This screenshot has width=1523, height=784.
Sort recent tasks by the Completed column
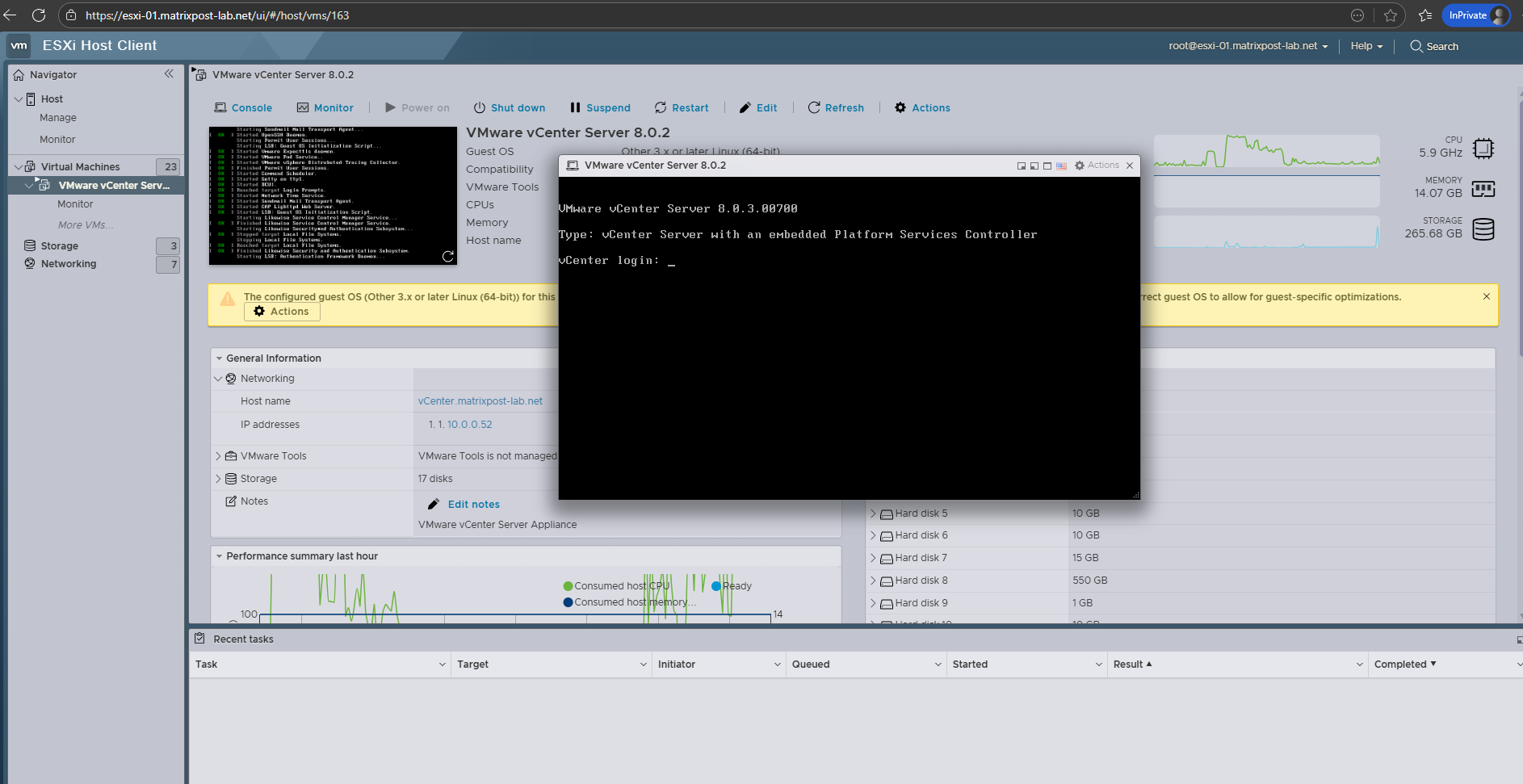pyautogui.click(x=1404, y=664)
